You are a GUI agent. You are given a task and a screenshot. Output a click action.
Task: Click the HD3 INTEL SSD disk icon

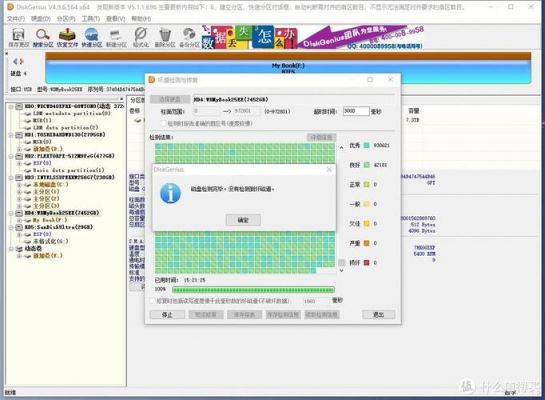click(19, 177)
